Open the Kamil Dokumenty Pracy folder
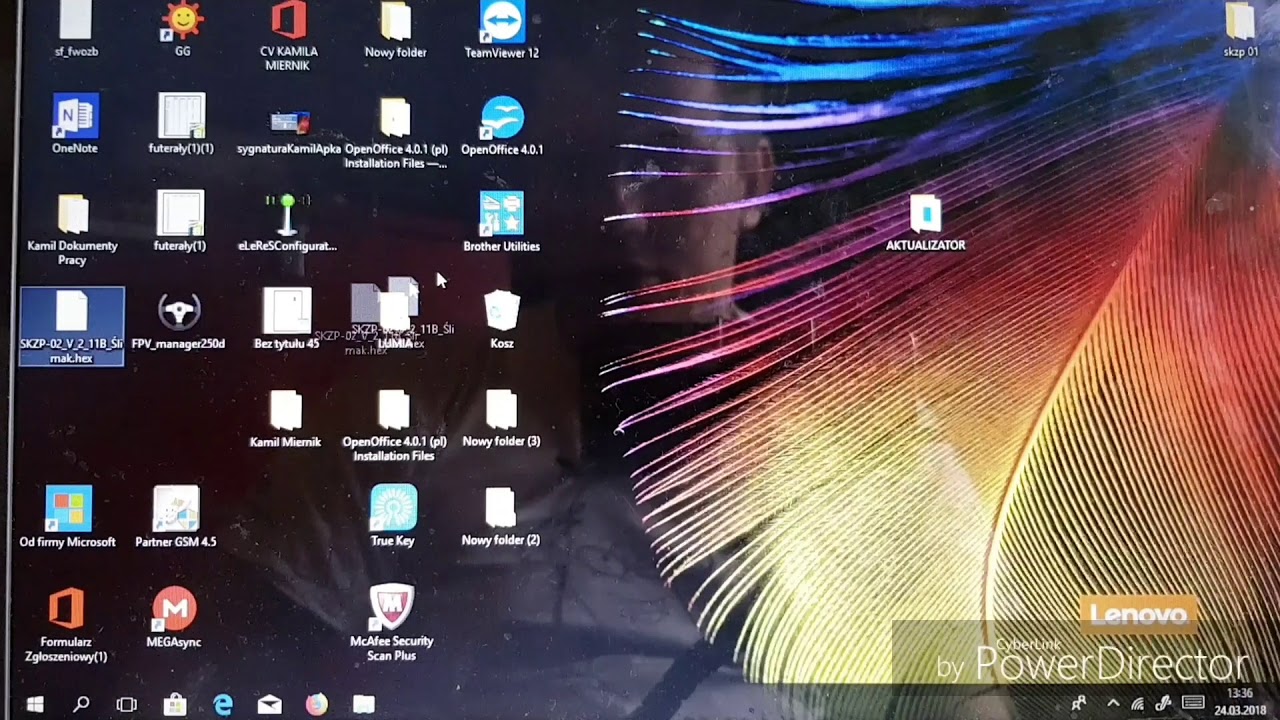Image resolution: width=1280 pixels, height=720 pixels. 72,230
